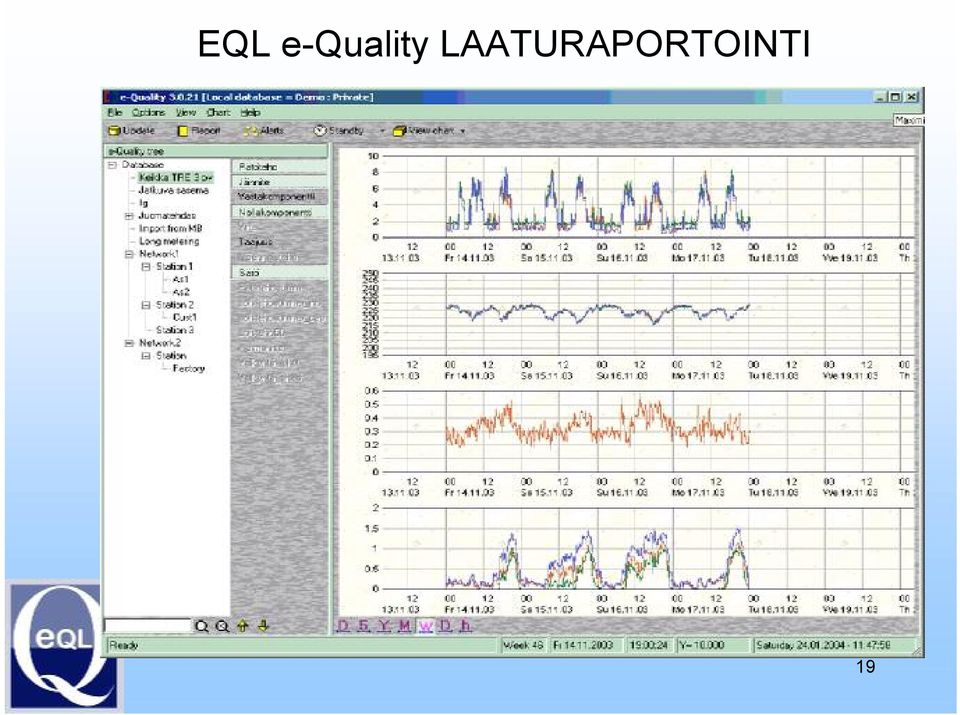Select the h time-range button
Viewport: 960px width, 715px height.
click(466, 626)
